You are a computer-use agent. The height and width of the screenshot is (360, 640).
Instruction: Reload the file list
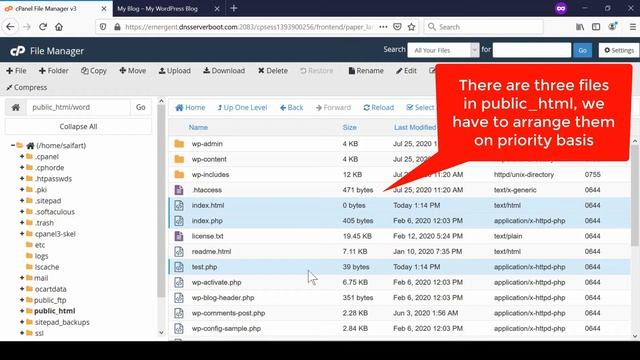[378, 108]
